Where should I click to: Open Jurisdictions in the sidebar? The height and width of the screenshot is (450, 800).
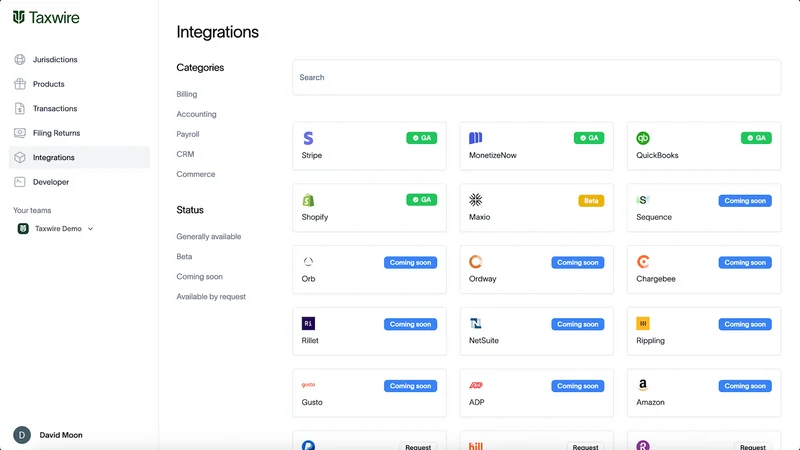pyautogui.click(x=79, y=60)
